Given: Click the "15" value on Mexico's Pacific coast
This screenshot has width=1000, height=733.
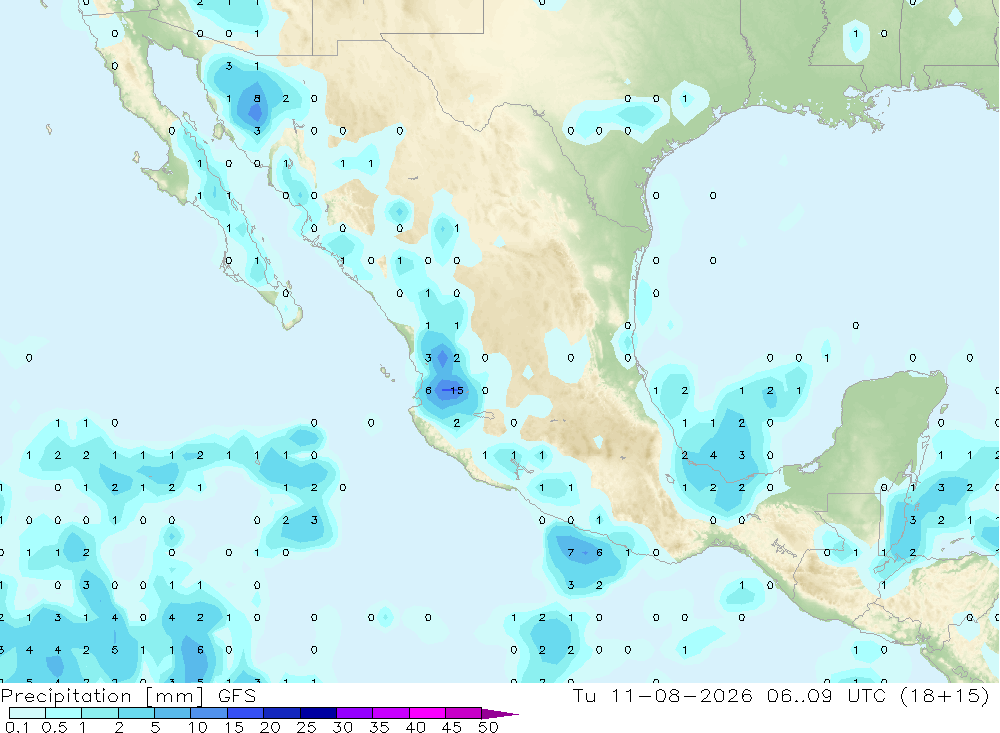Looking at the screenshot, I should point(457,390).
